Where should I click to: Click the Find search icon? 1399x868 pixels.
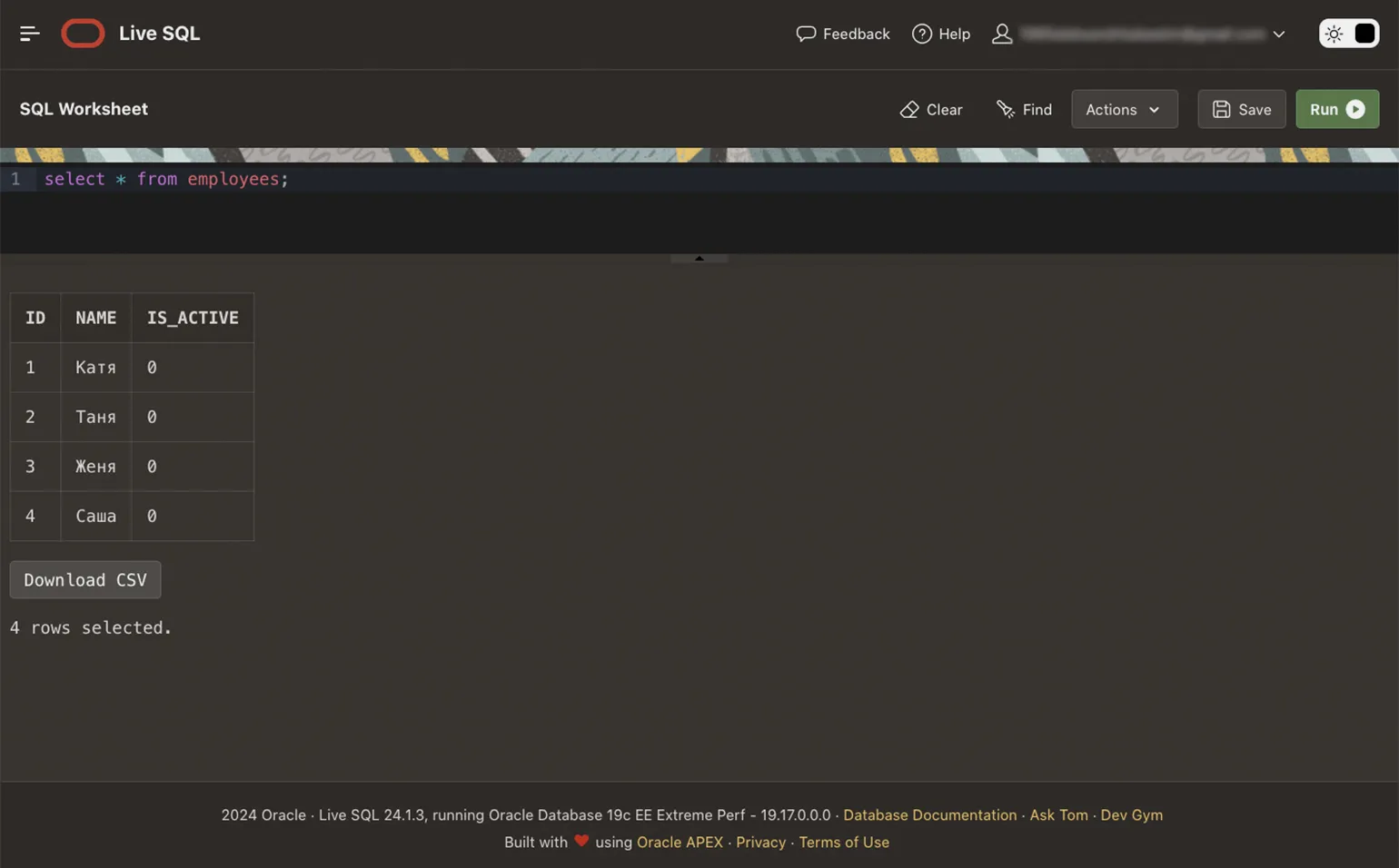tap(1005, 109)
